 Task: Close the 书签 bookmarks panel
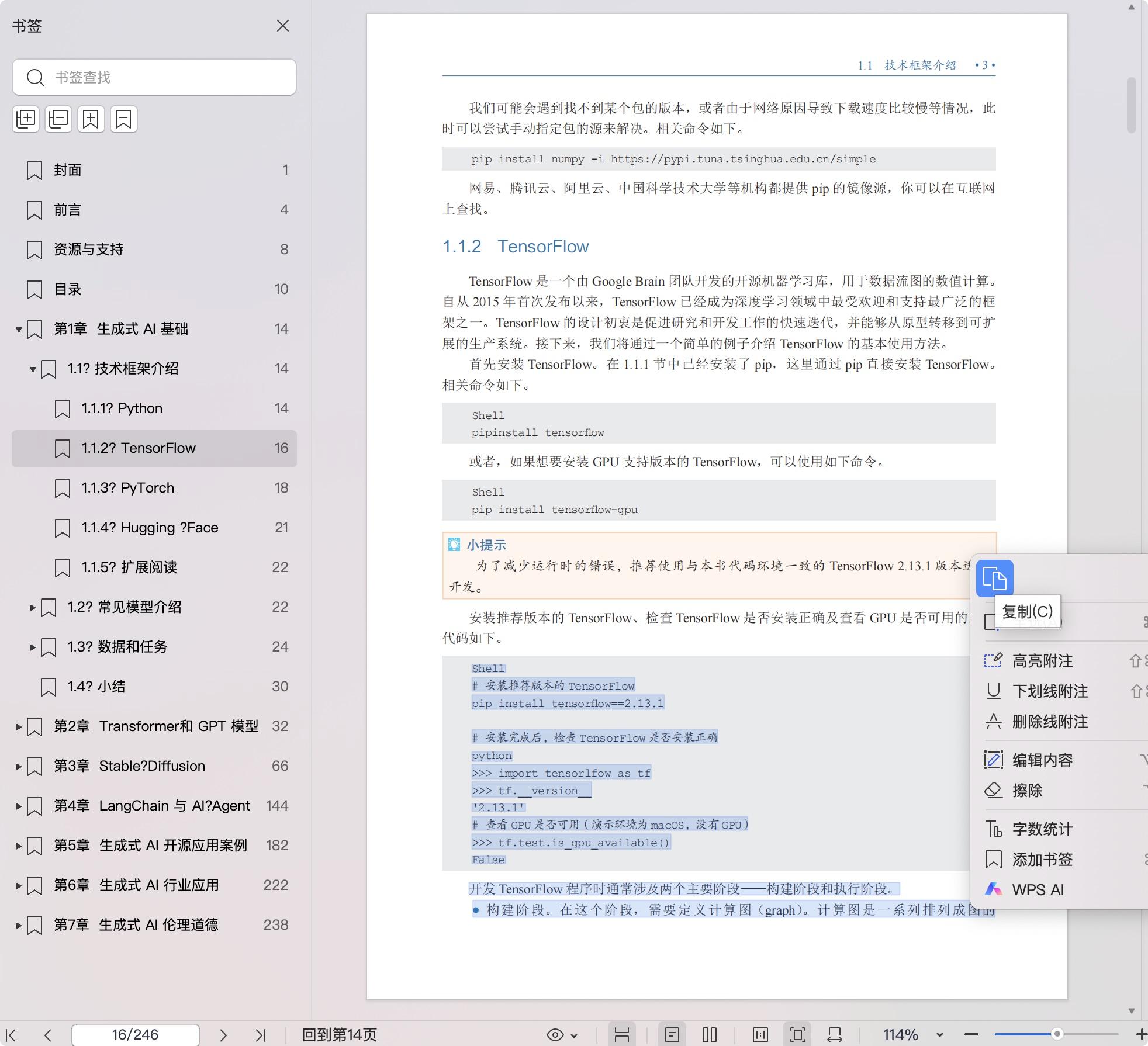[x=283, y=26]
